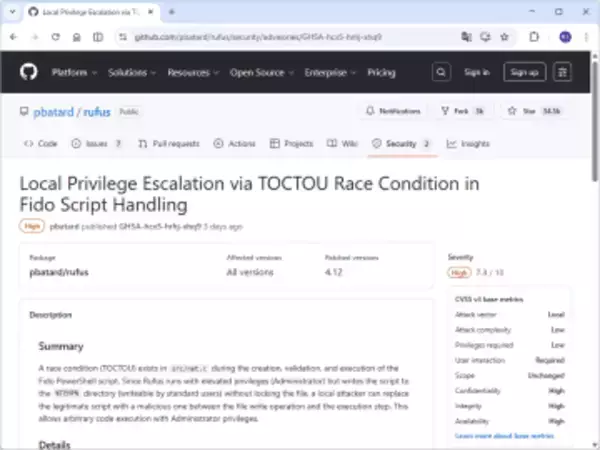
Task: Star the rufus repository
Action: [534, 111]
